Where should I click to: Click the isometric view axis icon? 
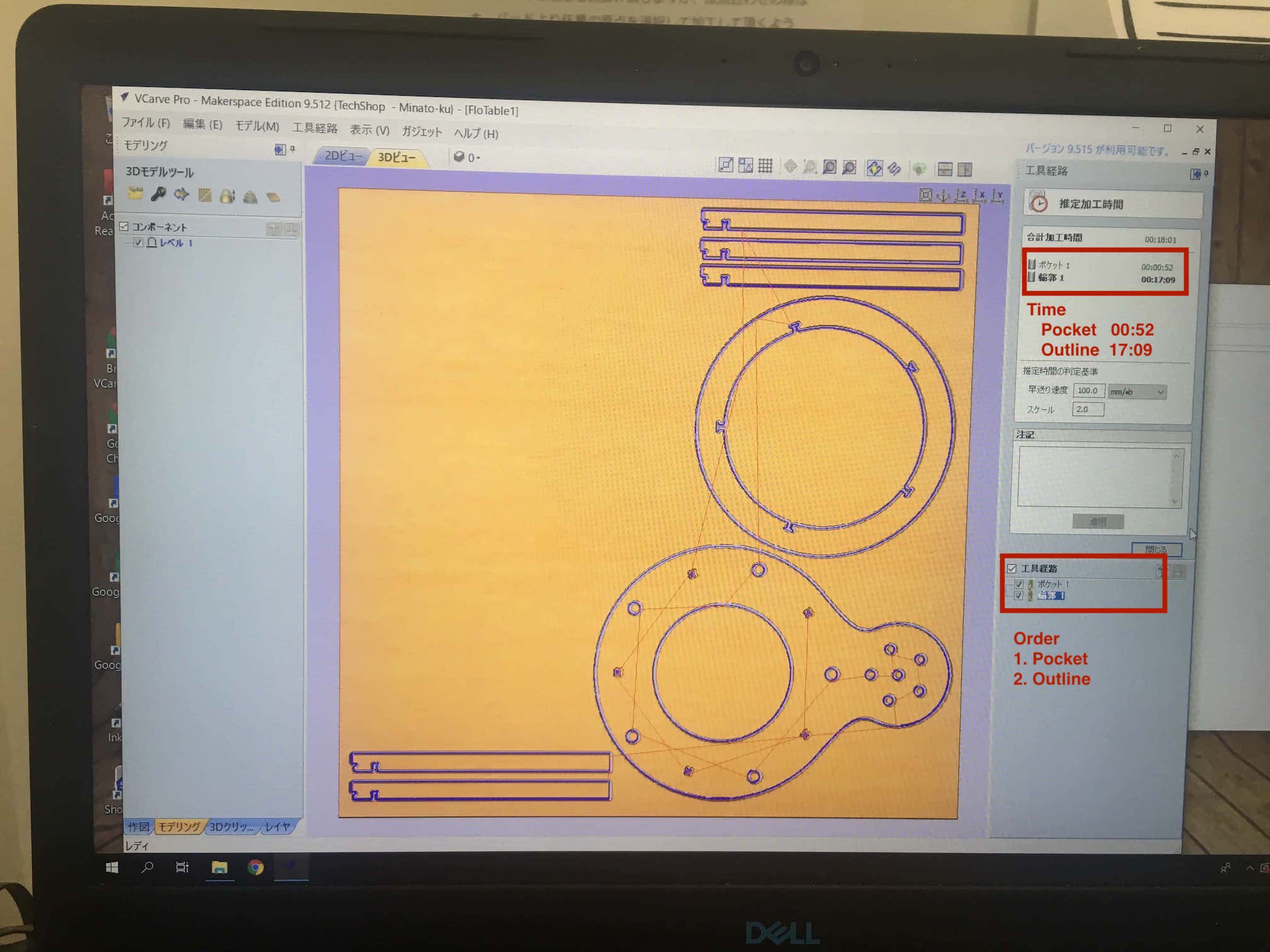point(943,196)
